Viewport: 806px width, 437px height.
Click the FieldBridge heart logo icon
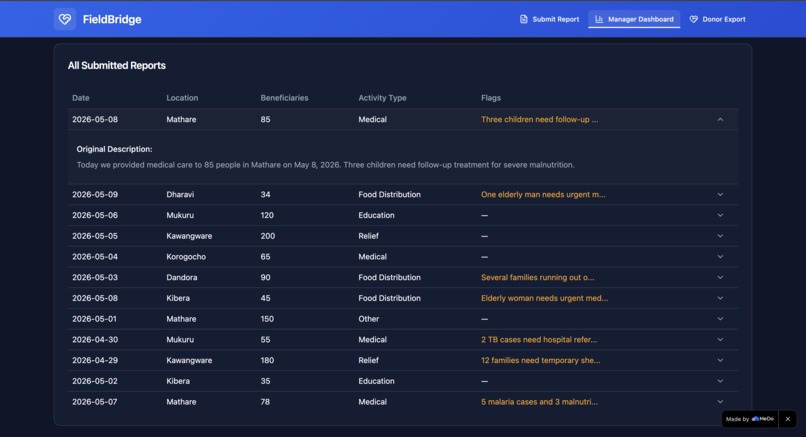65,19
